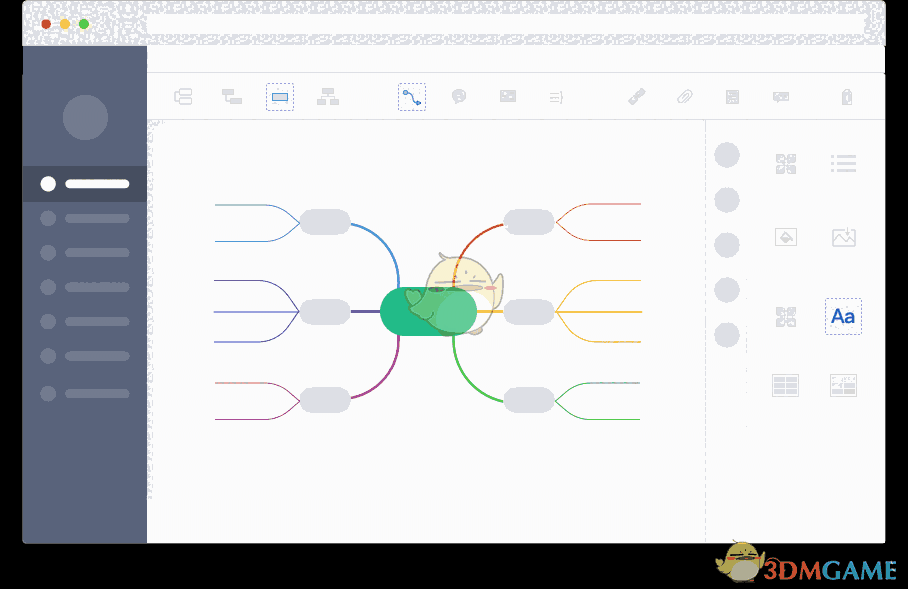Screen dimensions: 908x589
Task: Activate the curved relationship line tool
Action: click(412, 97)
